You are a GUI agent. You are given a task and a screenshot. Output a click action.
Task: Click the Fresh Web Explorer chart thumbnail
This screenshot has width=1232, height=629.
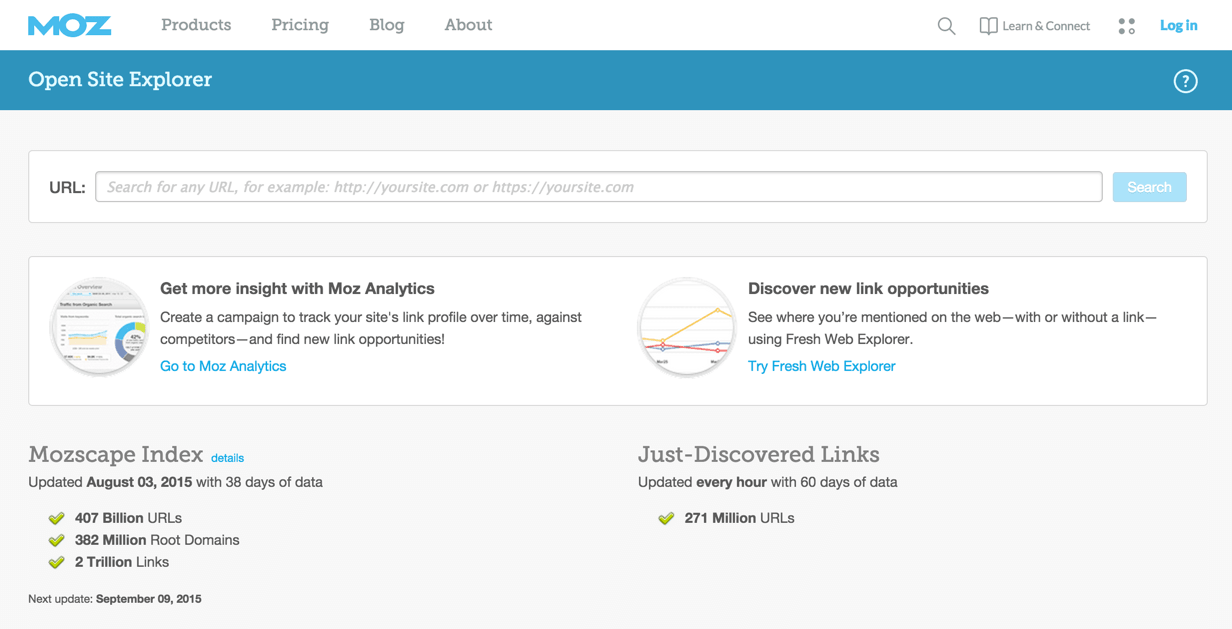point(687,327)
